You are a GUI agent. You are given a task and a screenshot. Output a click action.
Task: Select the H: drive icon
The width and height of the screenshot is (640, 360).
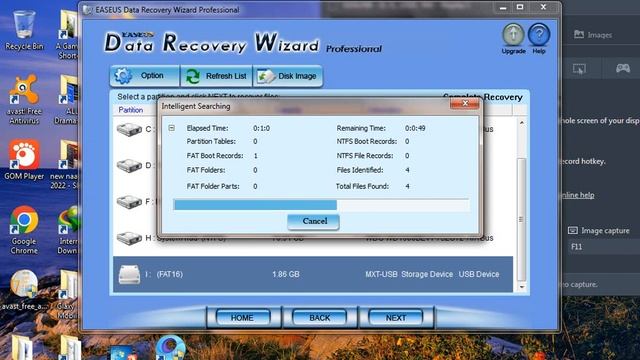click(x=129, y=238)
